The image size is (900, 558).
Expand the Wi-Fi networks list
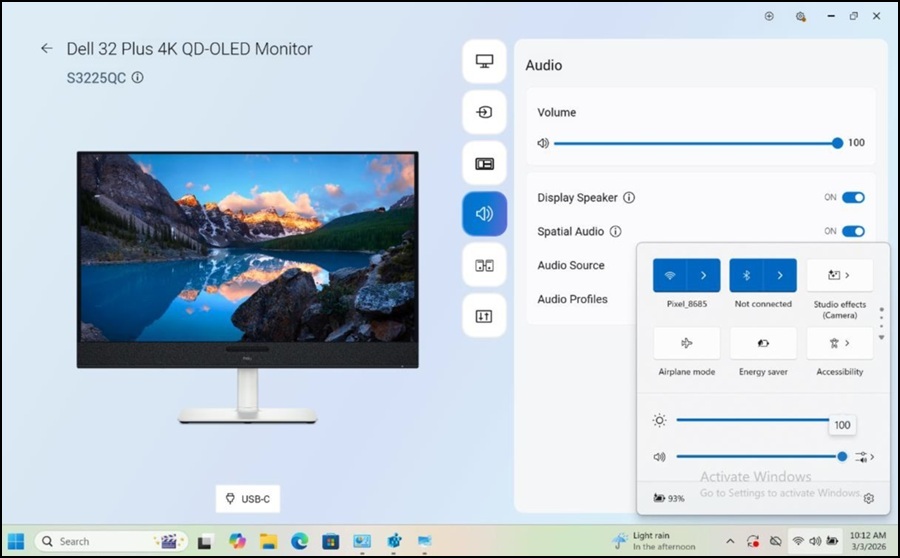pos(703,276)
